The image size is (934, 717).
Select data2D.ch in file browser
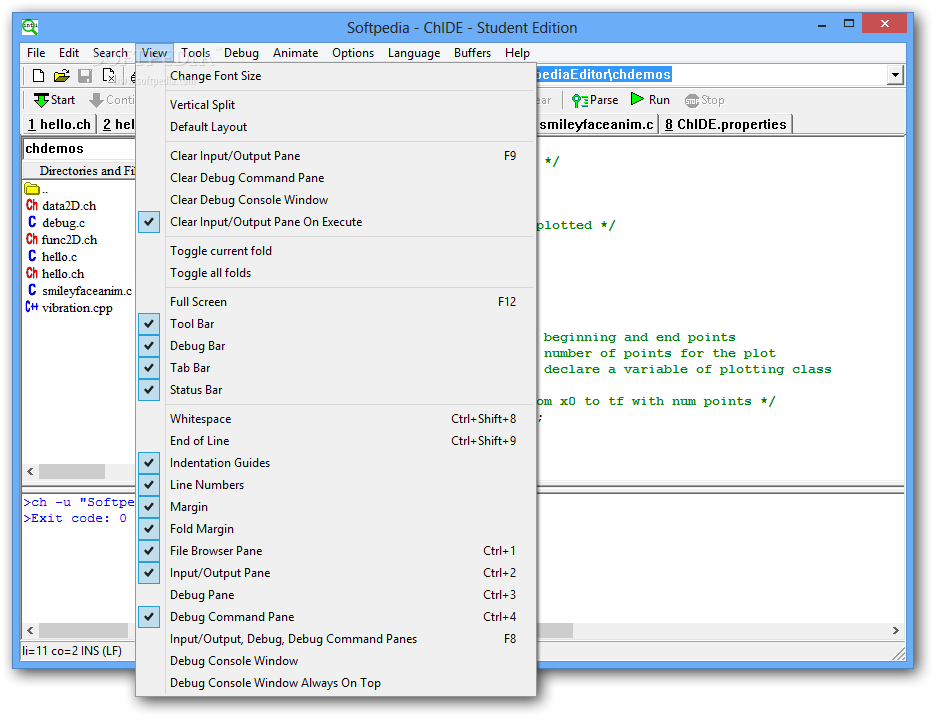point(61,205)
